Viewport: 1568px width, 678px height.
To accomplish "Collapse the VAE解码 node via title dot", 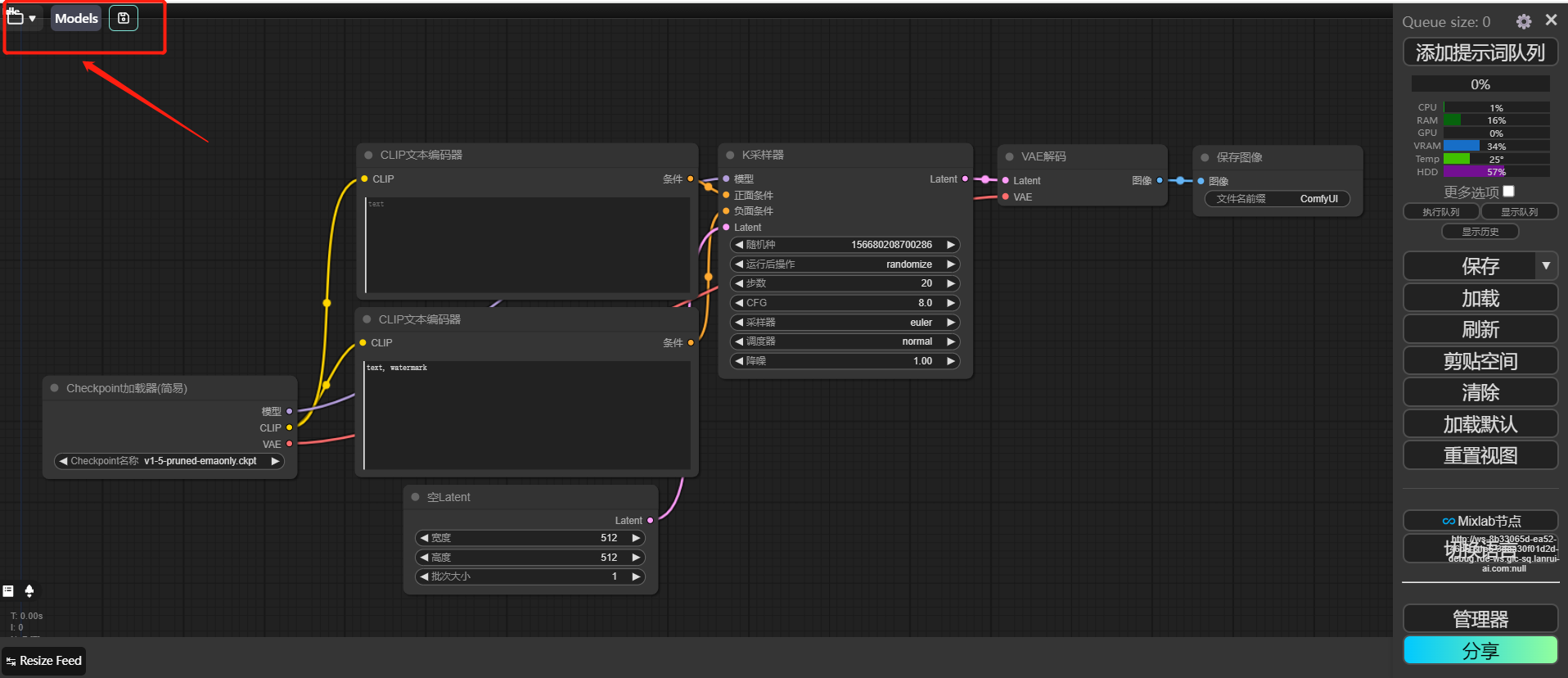I will coord(1010,156).
